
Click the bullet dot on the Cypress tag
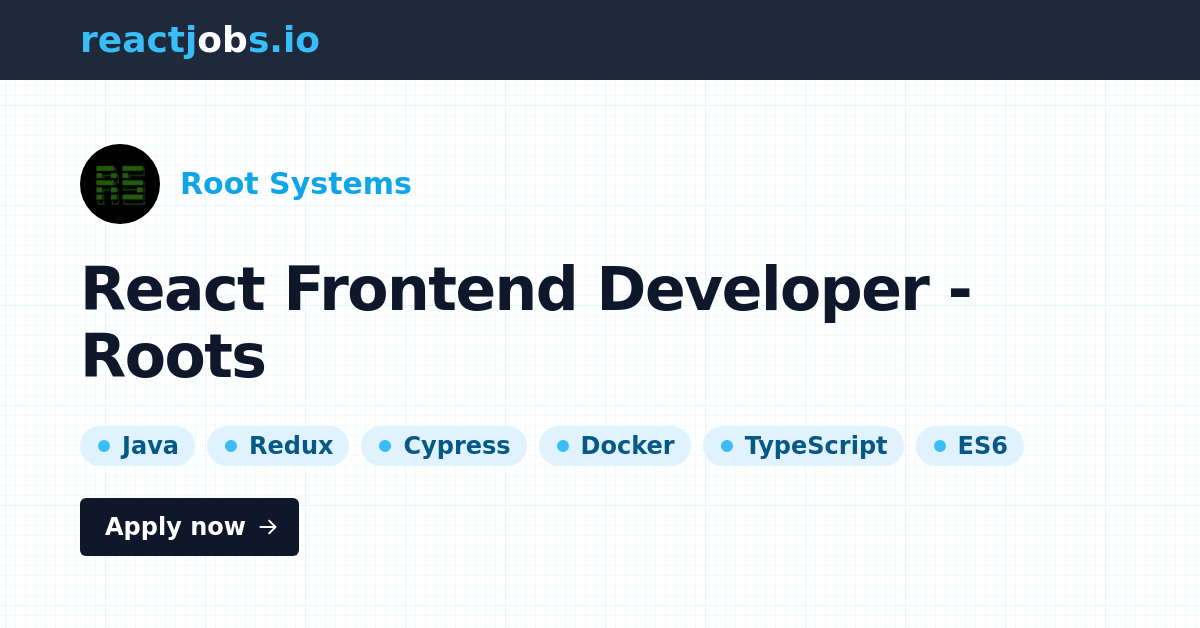[386, 446]
